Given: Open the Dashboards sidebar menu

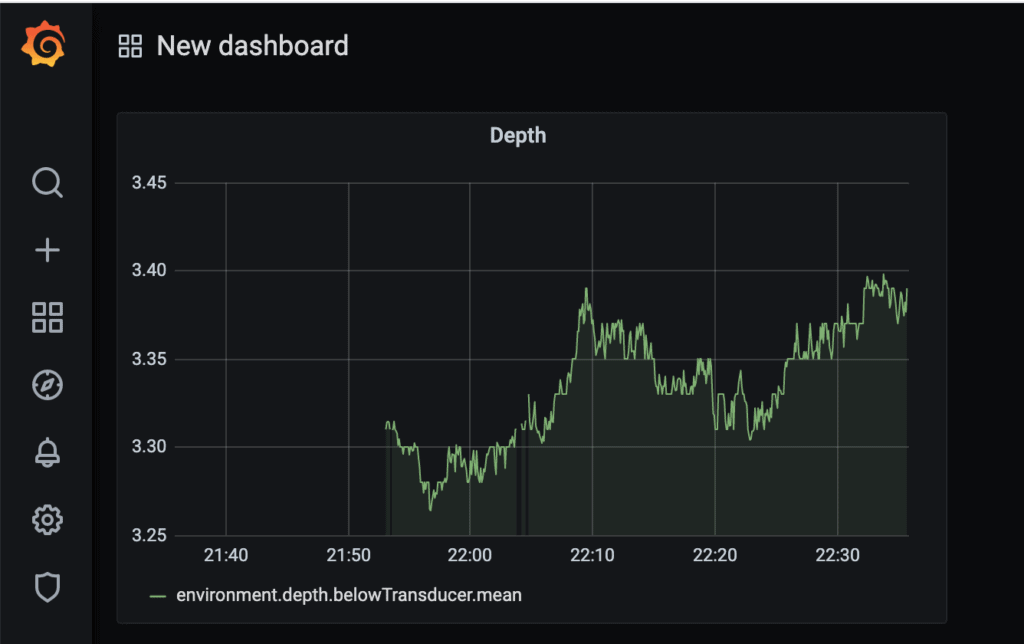Looking at the screenshot, I should [x=47, y=318].
